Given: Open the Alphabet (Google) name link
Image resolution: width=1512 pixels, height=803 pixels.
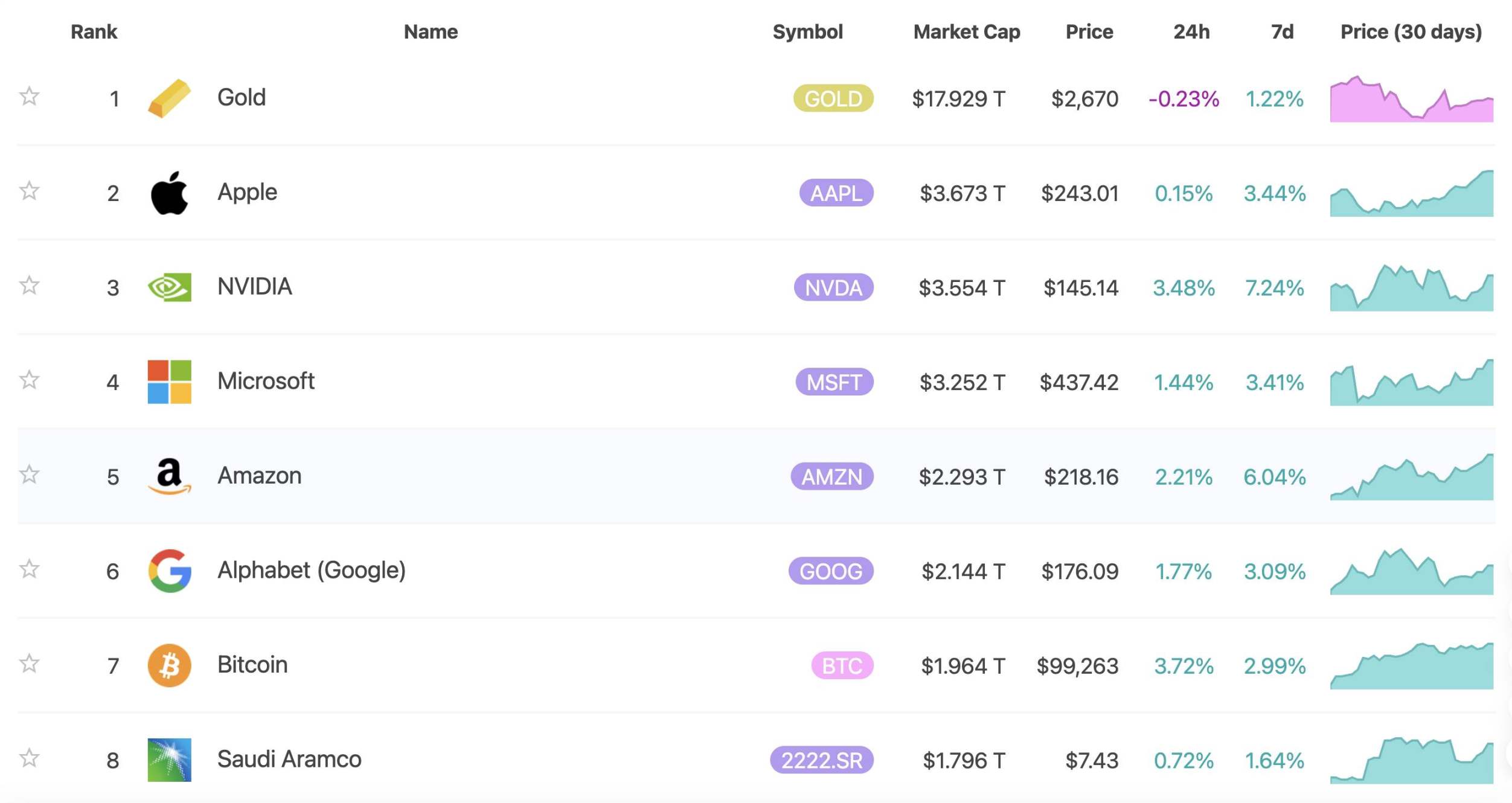Looking at the screenshot, I should (x=311, y=570).
